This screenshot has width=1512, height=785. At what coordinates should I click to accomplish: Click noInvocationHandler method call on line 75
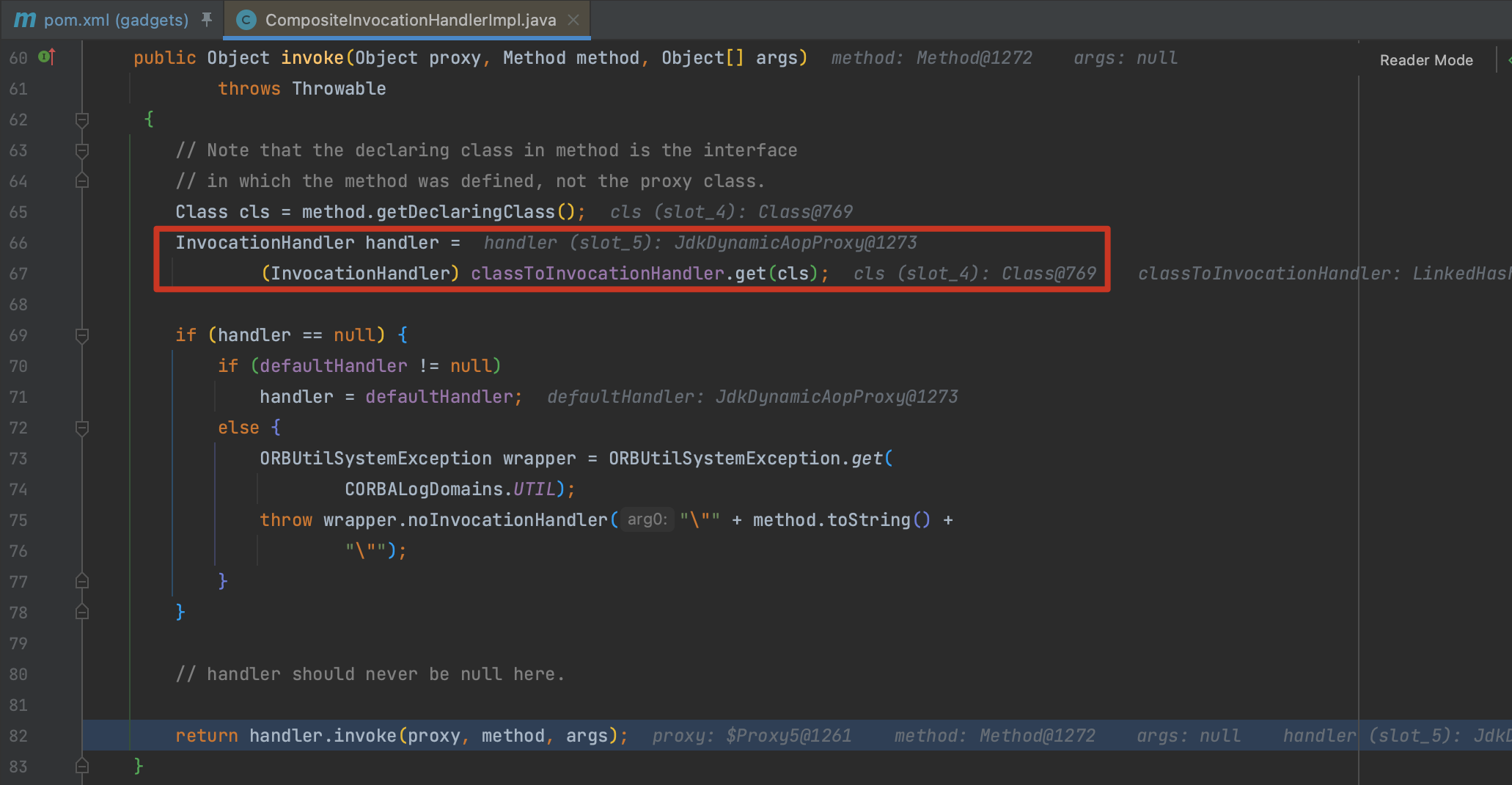[507, 520]
